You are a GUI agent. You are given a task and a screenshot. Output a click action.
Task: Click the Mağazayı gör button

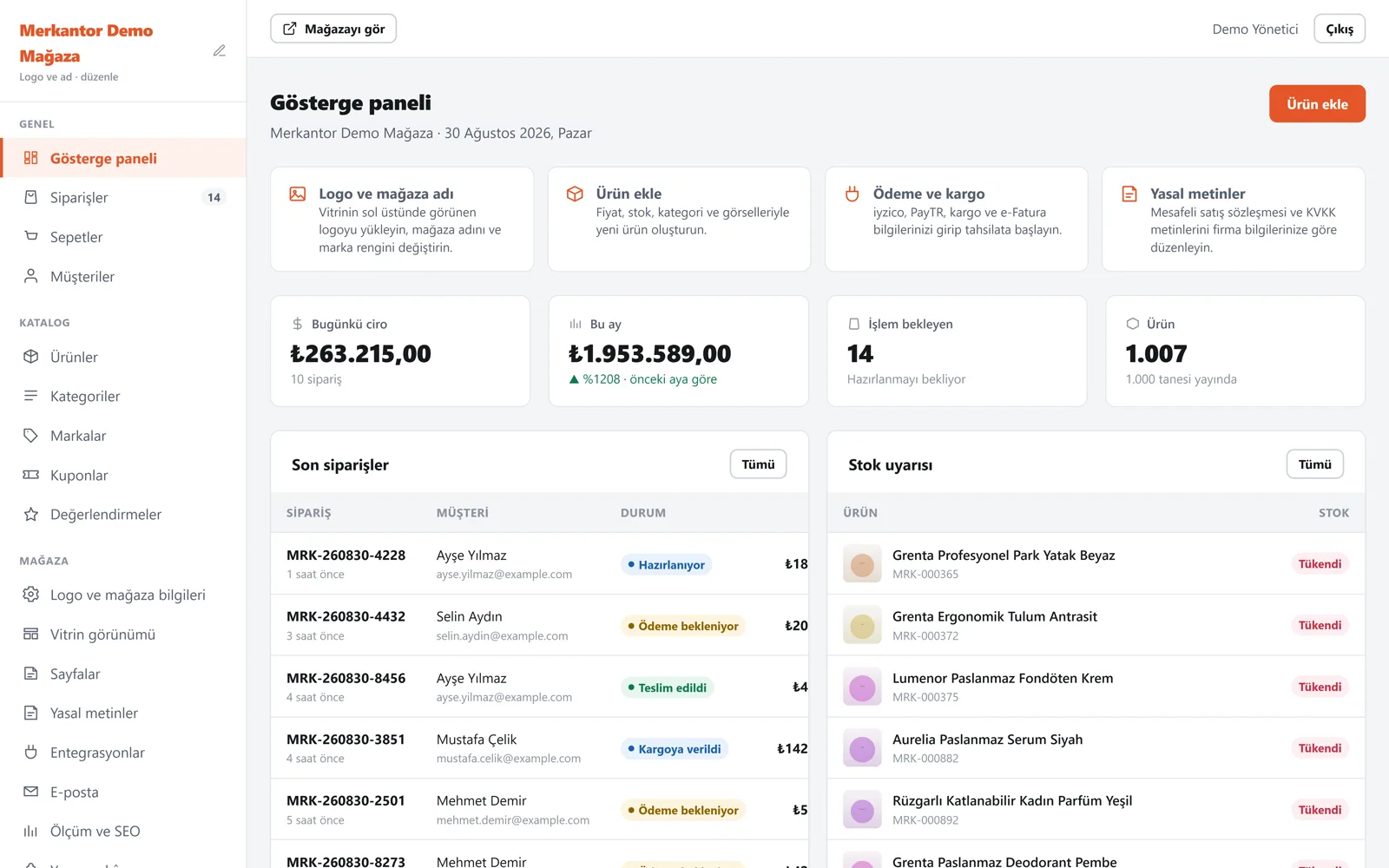click(x=333, y=29)
